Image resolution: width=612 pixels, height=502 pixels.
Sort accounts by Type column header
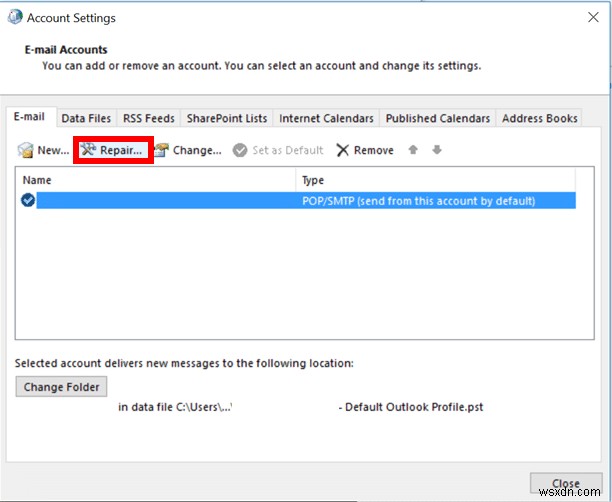click(435, 180)
